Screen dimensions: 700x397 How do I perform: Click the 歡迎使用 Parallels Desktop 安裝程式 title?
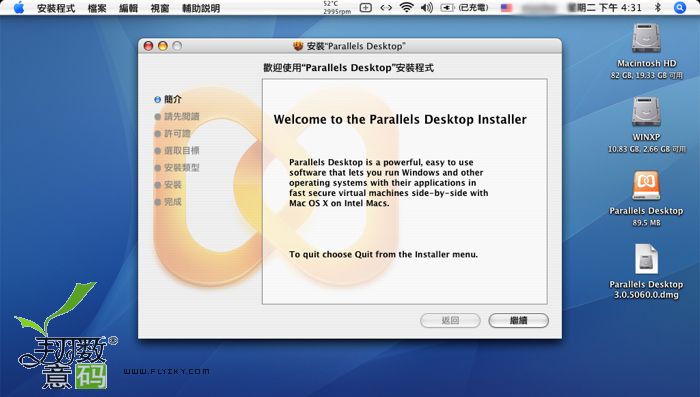(x=348, y=68)
